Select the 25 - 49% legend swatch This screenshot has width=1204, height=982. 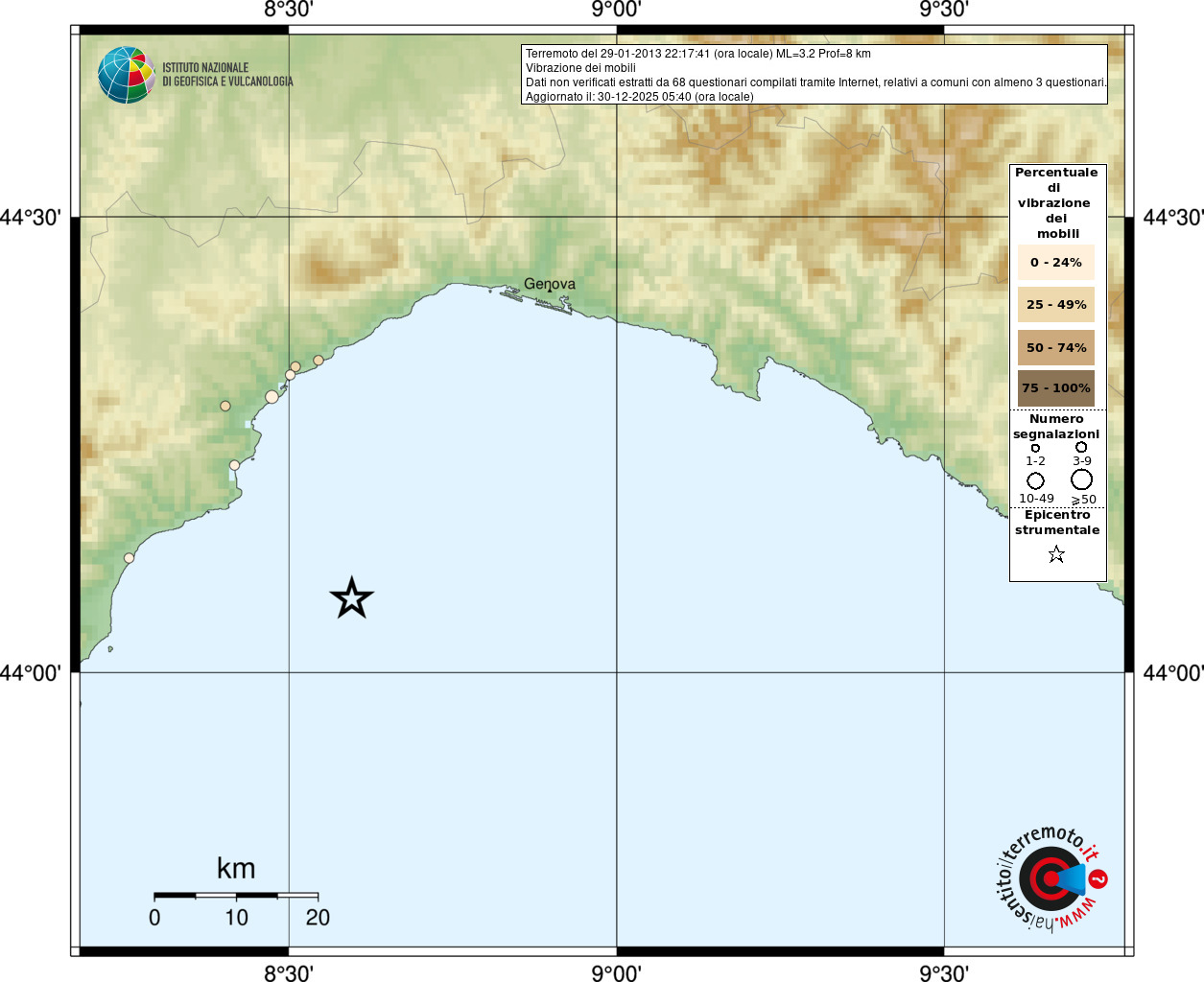1055,305
